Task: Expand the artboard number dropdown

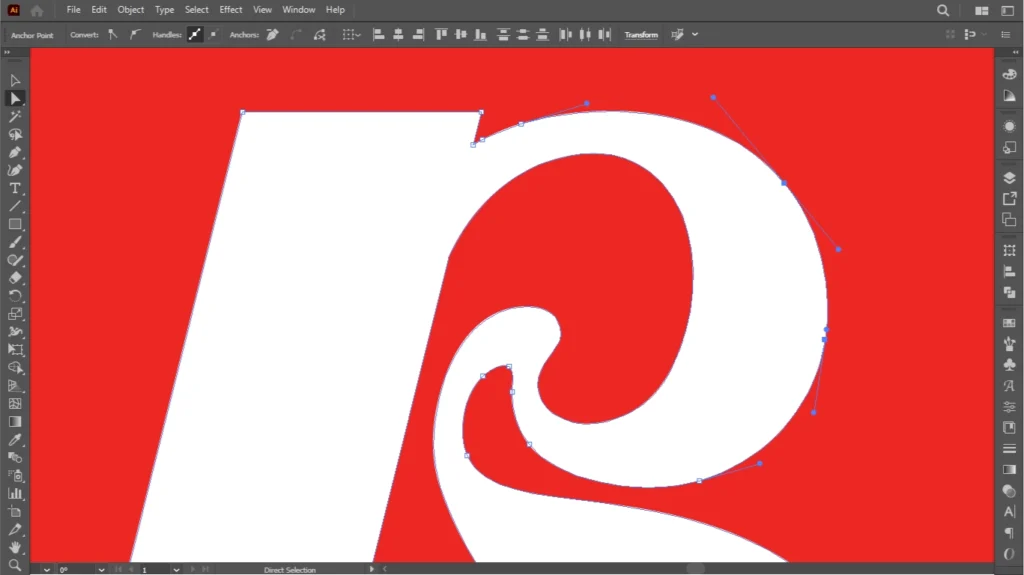Action: pyautogui.click(x=176, y=569)
